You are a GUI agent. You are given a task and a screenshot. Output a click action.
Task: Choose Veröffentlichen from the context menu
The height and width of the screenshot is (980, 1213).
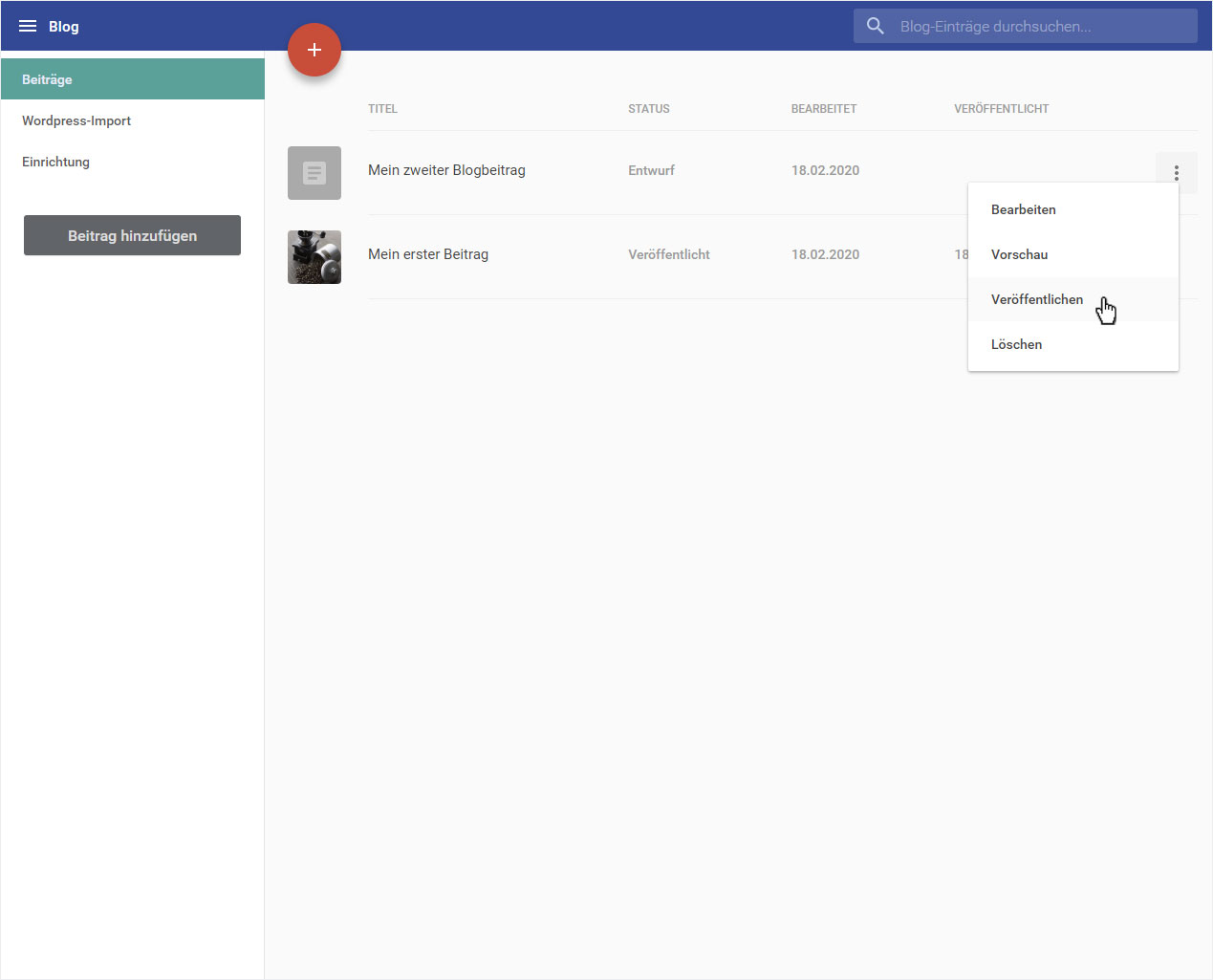(x=1073, y=299)
